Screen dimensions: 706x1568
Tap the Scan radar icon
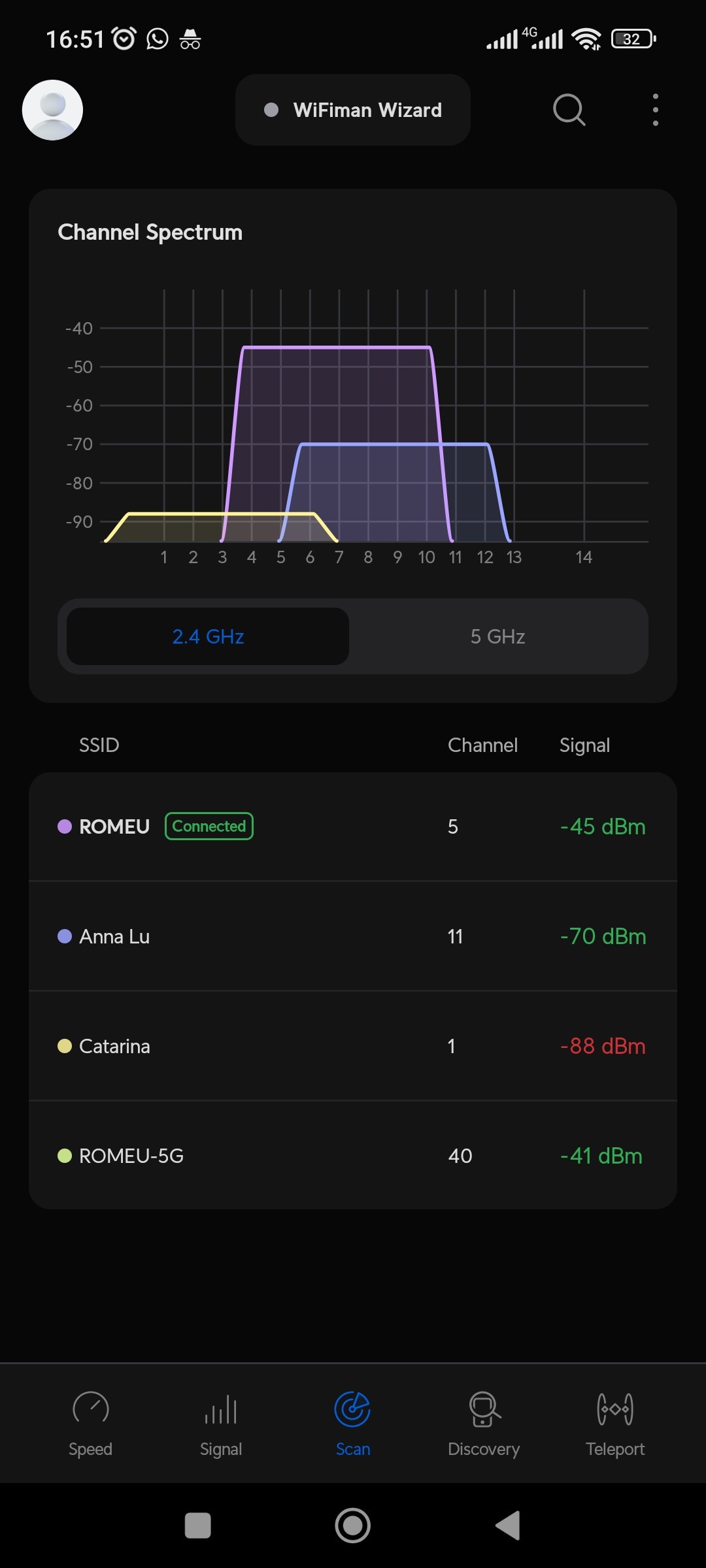pyautogui.click(x=352, y=1409)
